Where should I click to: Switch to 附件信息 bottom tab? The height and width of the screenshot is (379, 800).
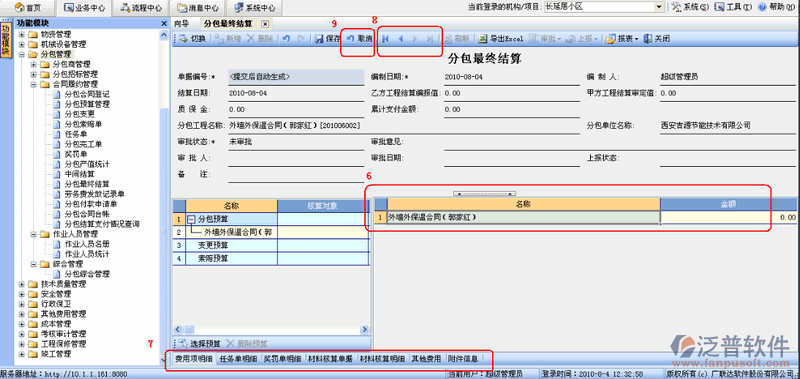coord(463,359)
